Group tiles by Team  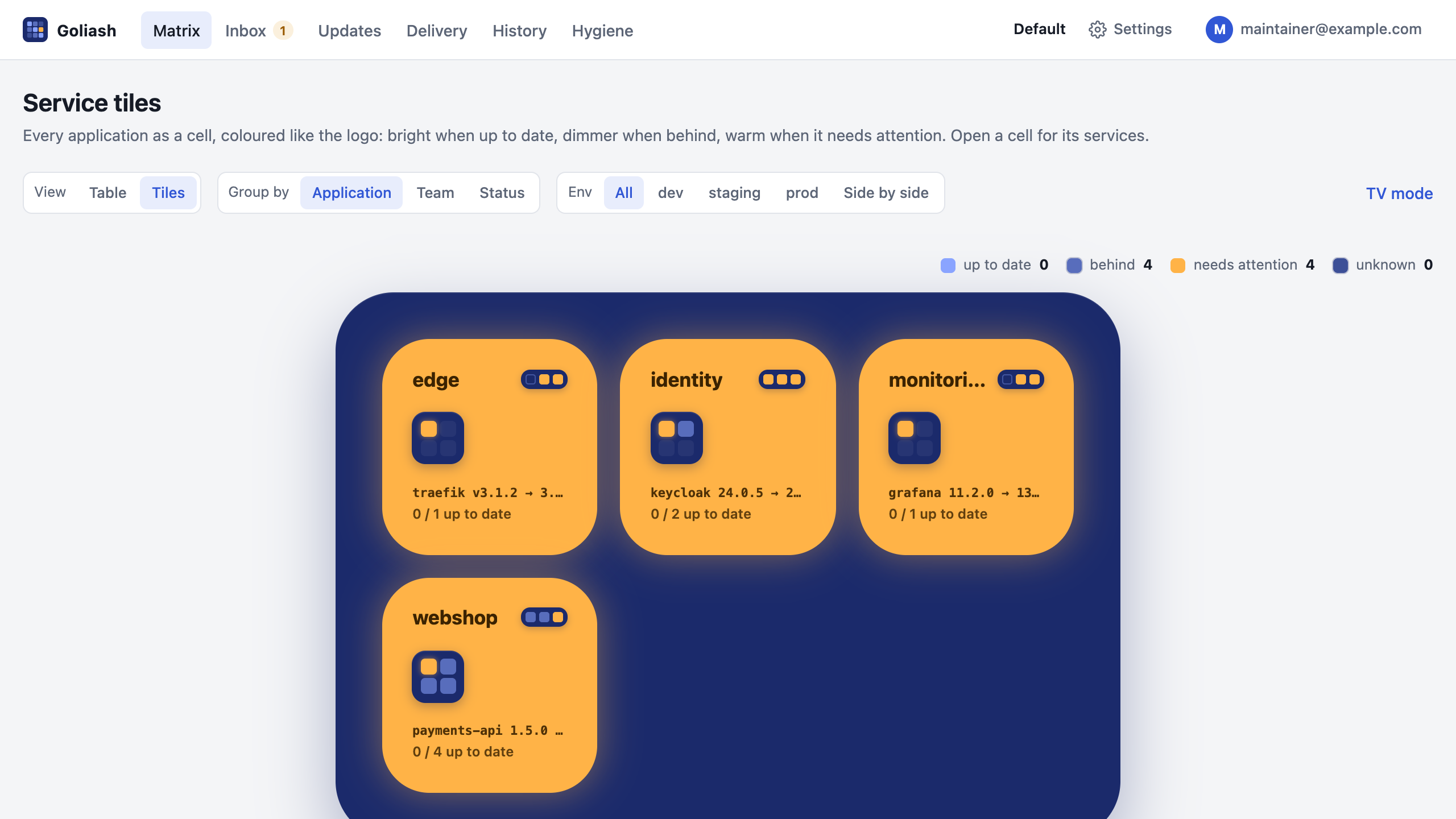(435, 193)
